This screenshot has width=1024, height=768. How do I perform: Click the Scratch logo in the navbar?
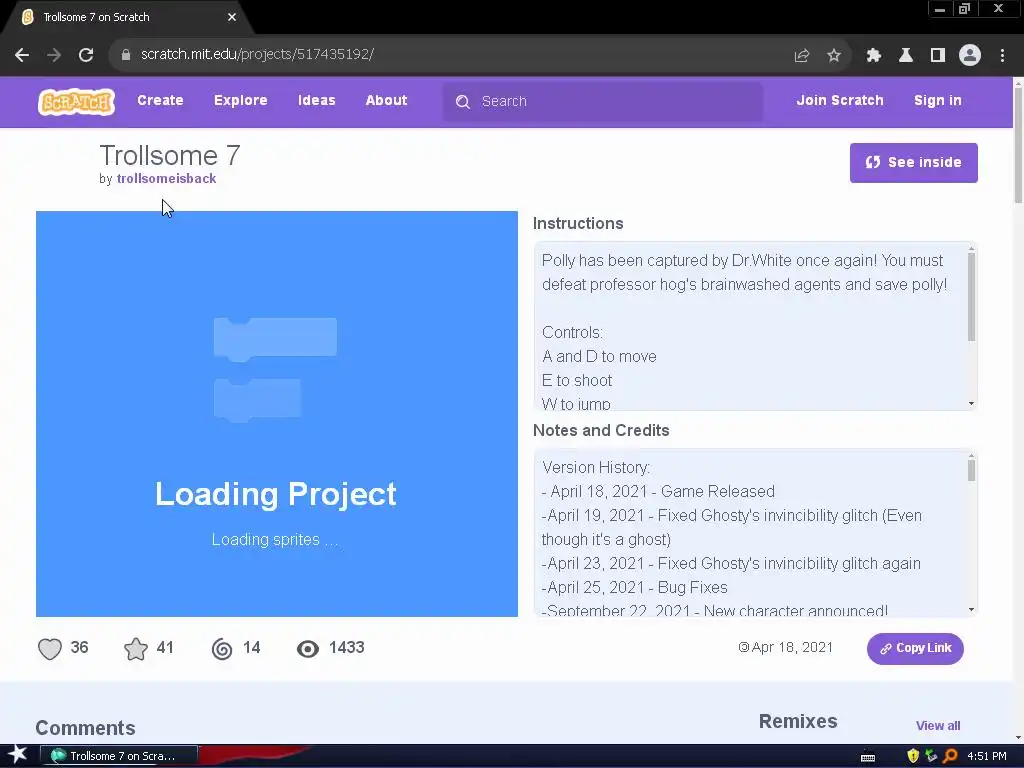76,102
